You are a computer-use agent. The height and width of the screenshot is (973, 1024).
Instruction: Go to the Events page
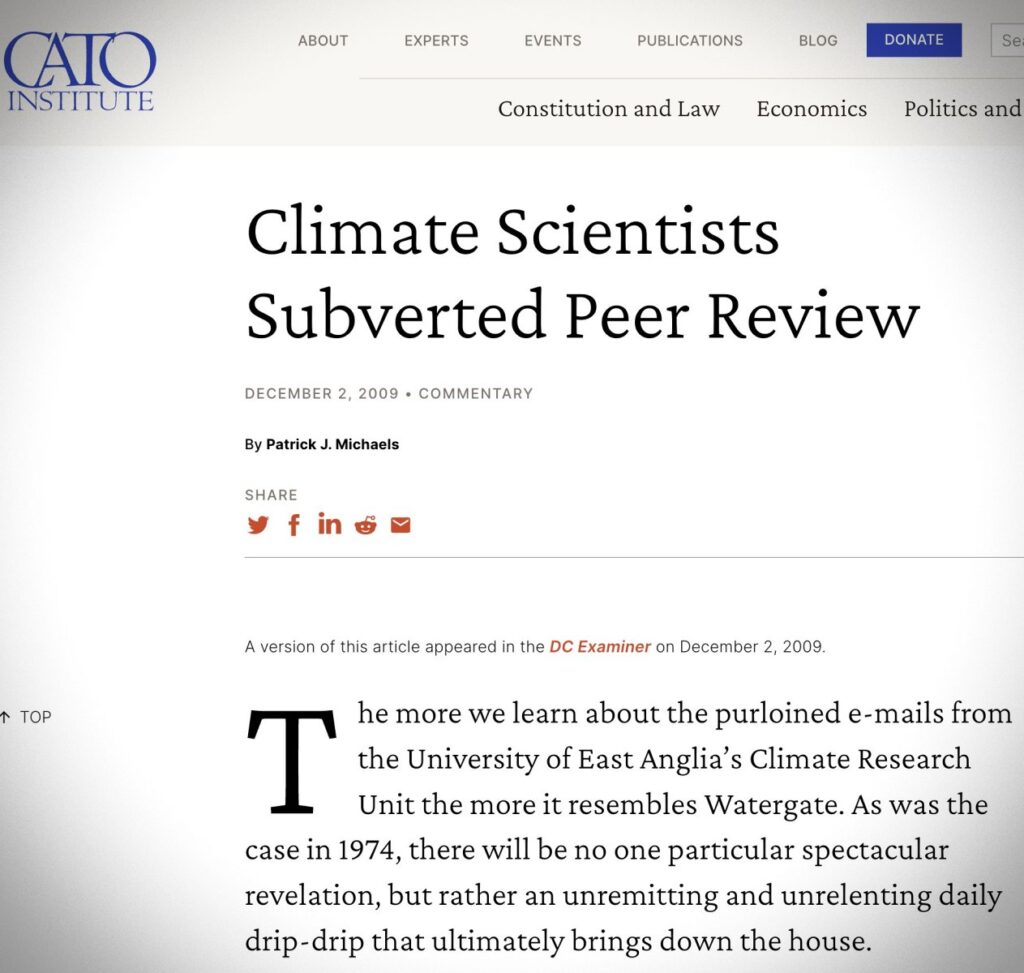[552, 40]
